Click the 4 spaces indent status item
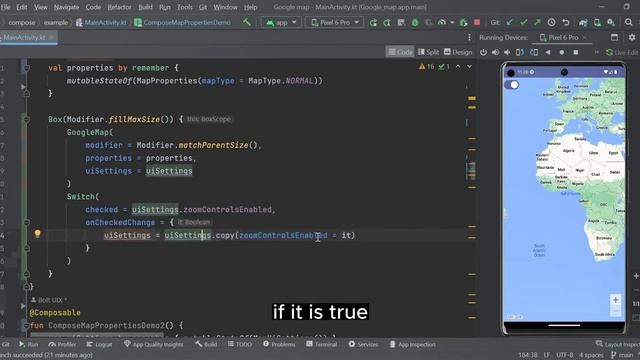 point(591,355)
